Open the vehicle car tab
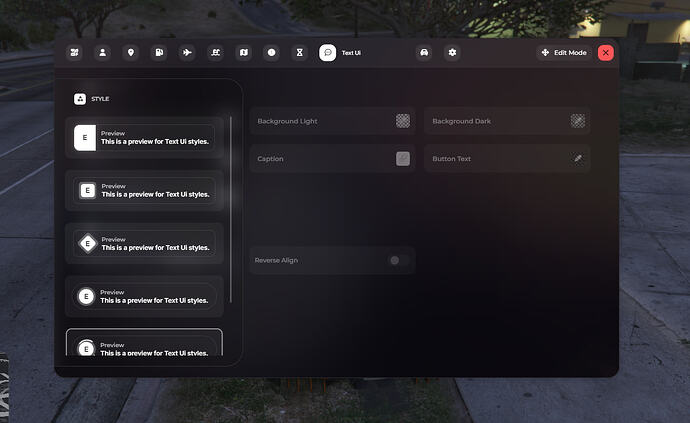690x423 pixels. point(424,52)
